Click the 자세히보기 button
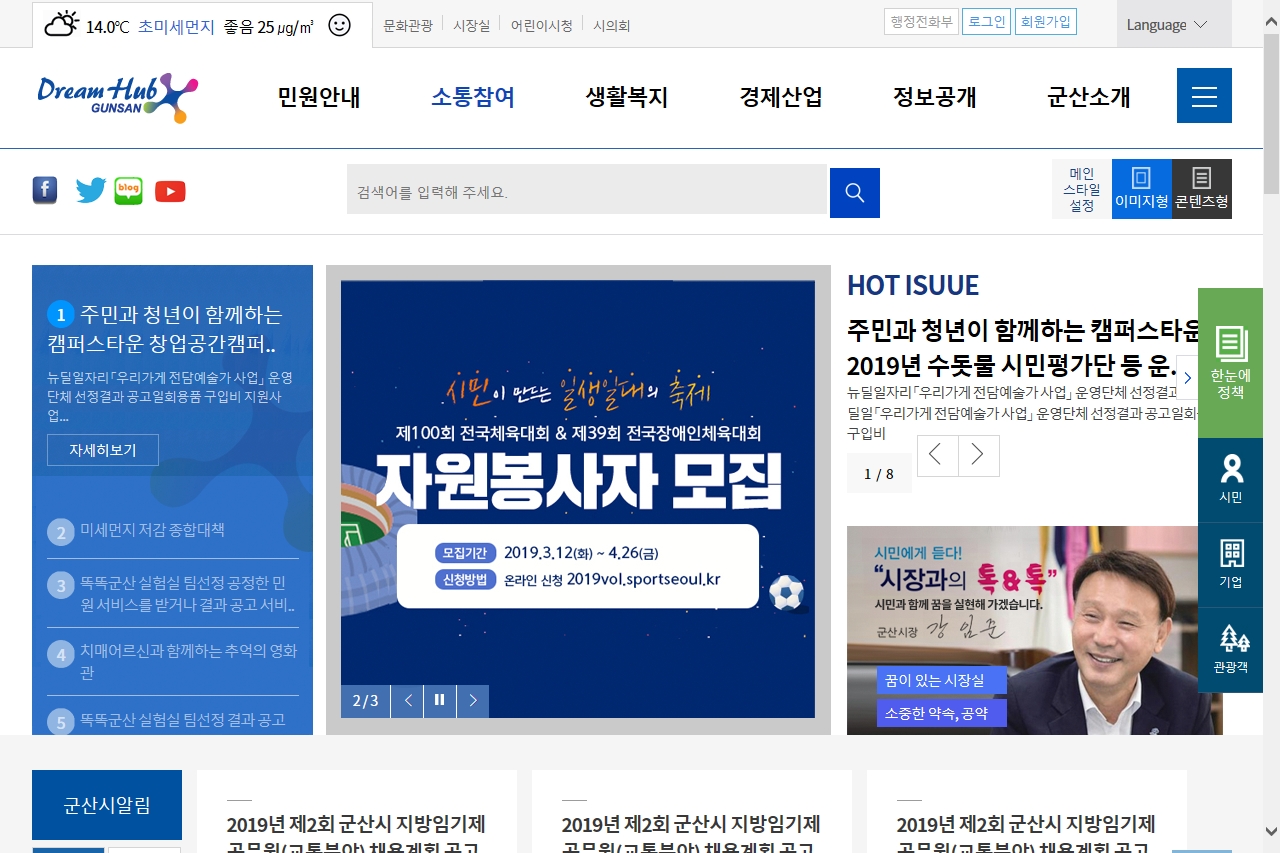The image size is (1280, 853). point(102,450)
